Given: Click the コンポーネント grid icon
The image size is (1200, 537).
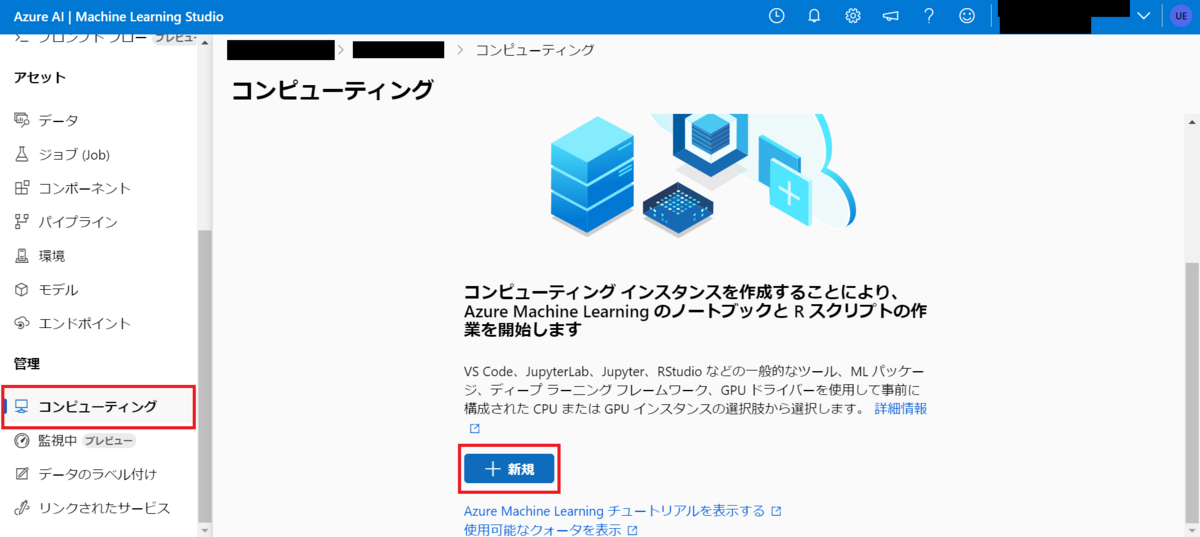Looking at the screenshot, I should (x=22, y=188).
